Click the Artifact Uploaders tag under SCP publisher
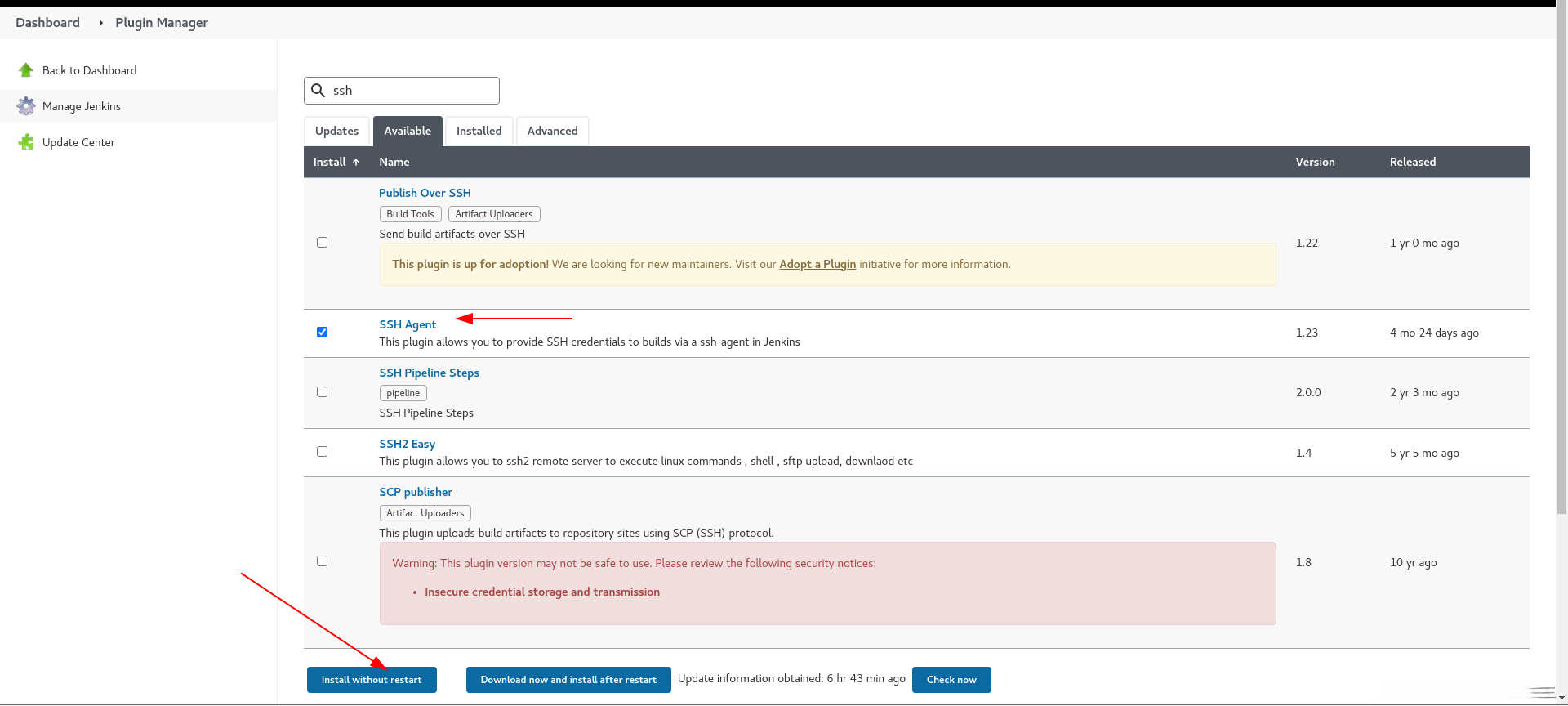The width and height of the screenshot is (1568, 706). (x=425, y=513)
